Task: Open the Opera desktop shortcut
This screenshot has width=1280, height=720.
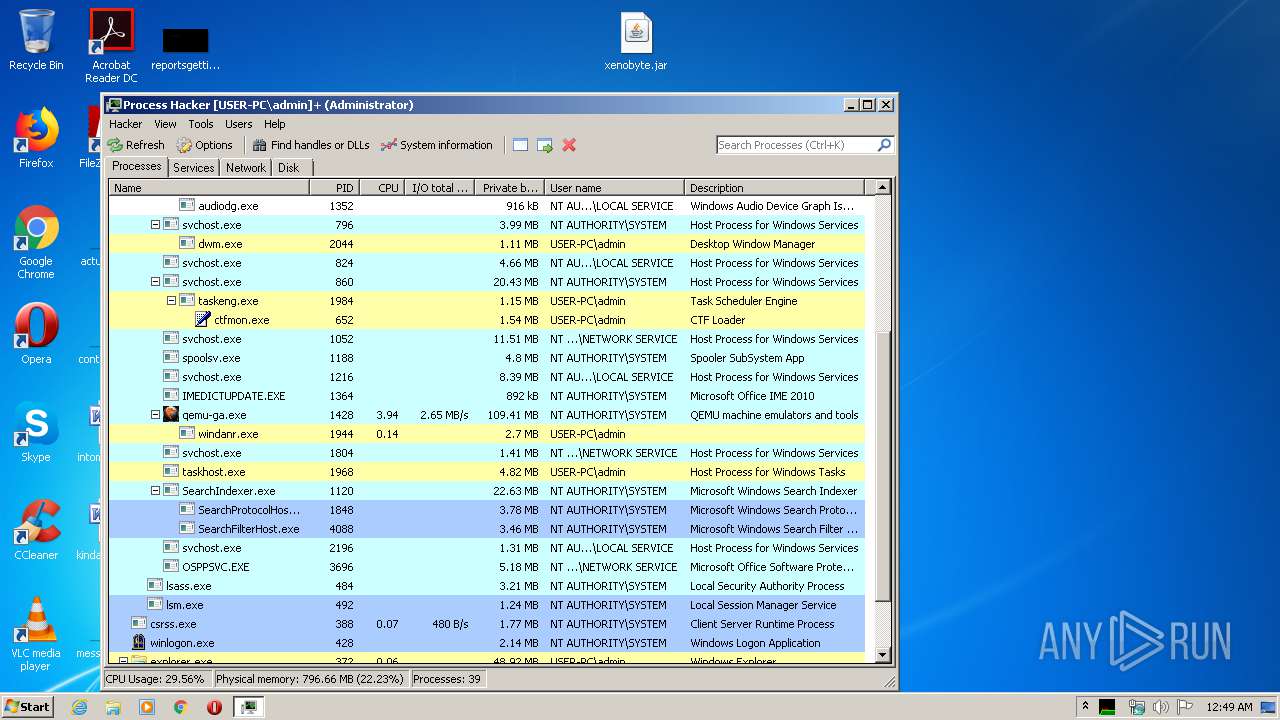Action: coord(36,334)
